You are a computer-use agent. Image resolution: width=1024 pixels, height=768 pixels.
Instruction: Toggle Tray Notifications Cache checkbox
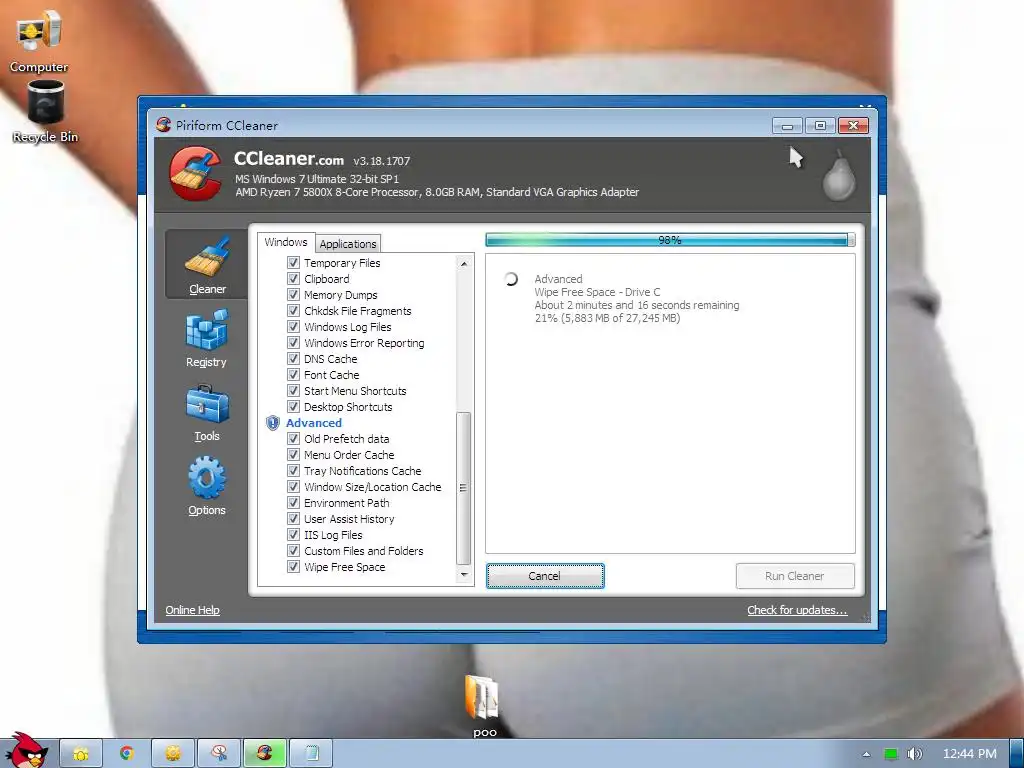click(x=293, y=471)
